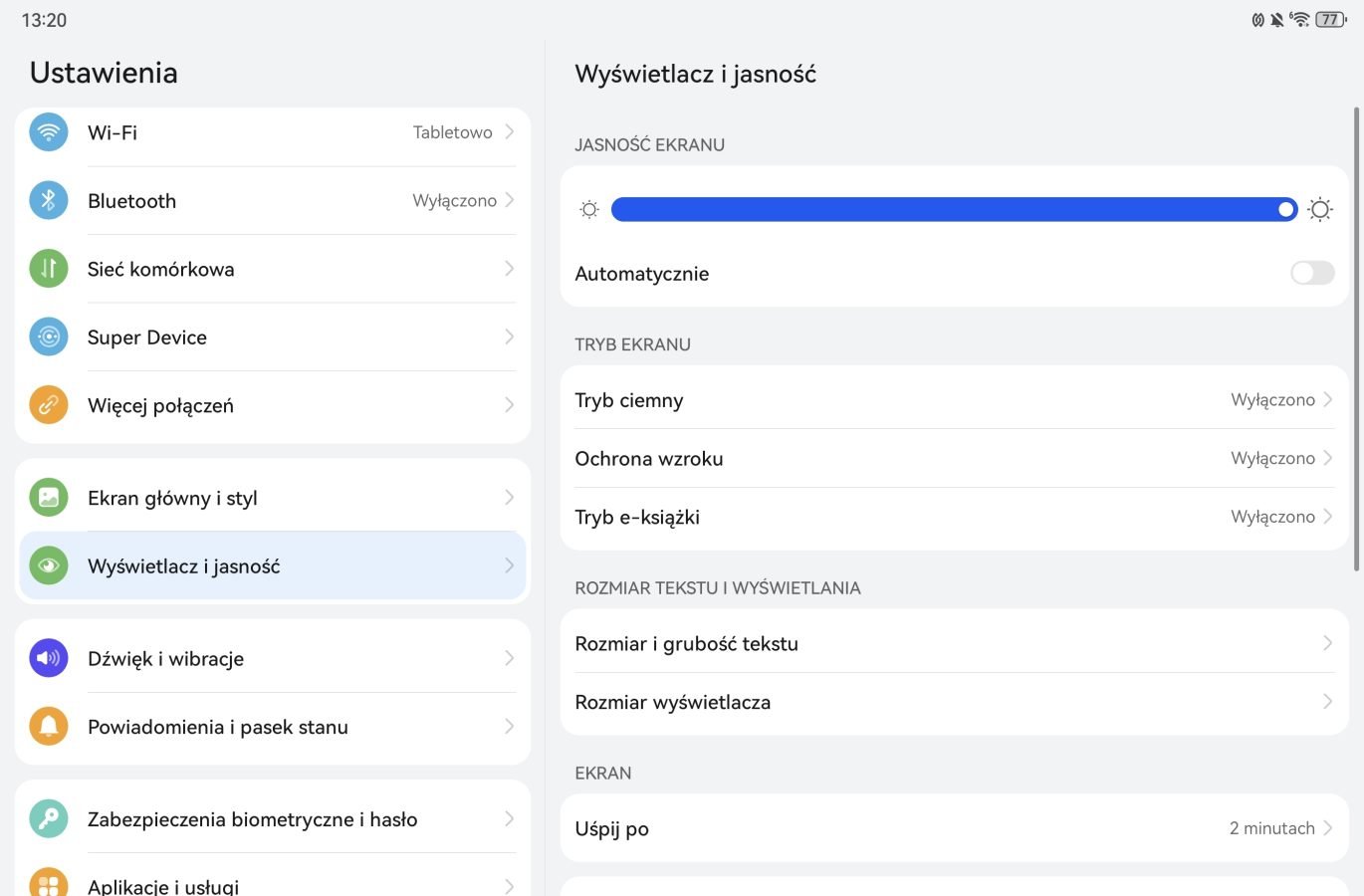
Task: Tap the muted bell status icon
Action: click(1277, 19)
